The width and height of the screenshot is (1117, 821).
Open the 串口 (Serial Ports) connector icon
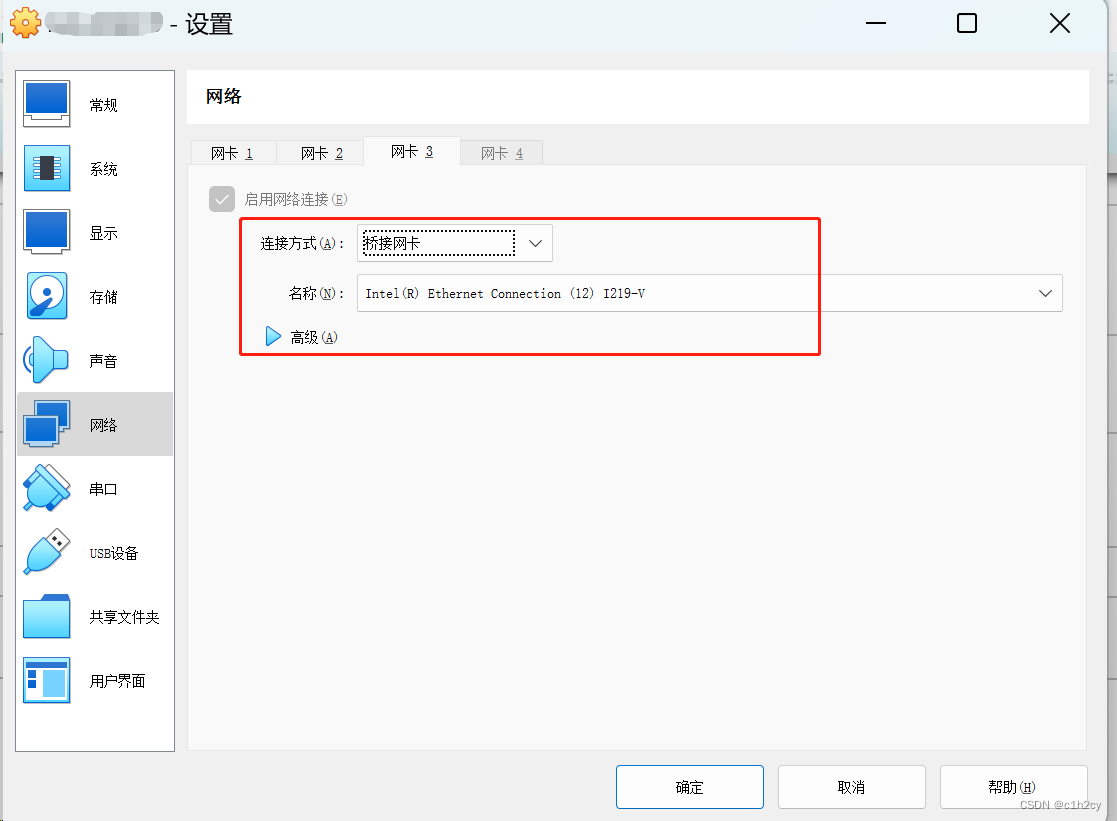click(x=46, y=488)
